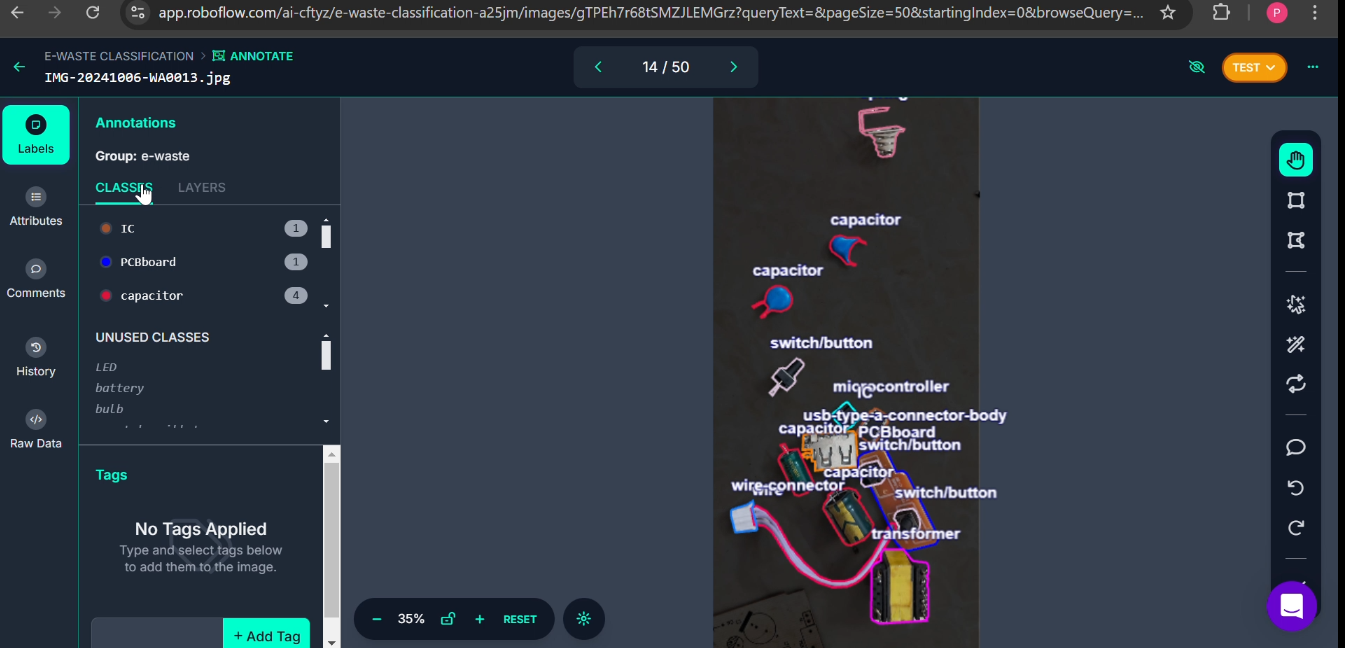Screen dimensions: 1345x648
Task: Open the browser profile avatar
Action: 1277,12
